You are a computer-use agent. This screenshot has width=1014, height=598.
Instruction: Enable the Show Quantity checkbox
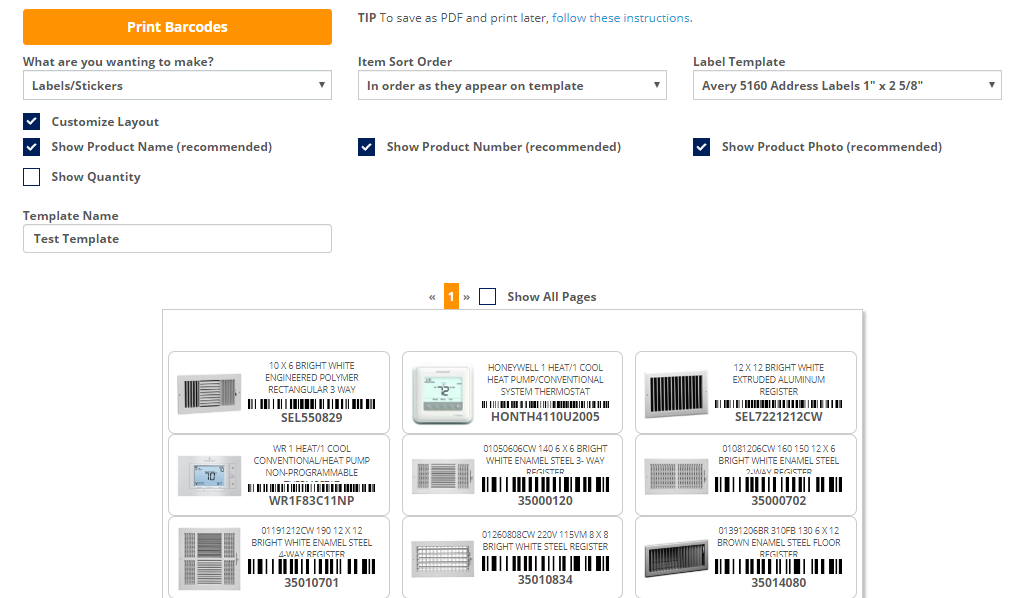(31, 176)
